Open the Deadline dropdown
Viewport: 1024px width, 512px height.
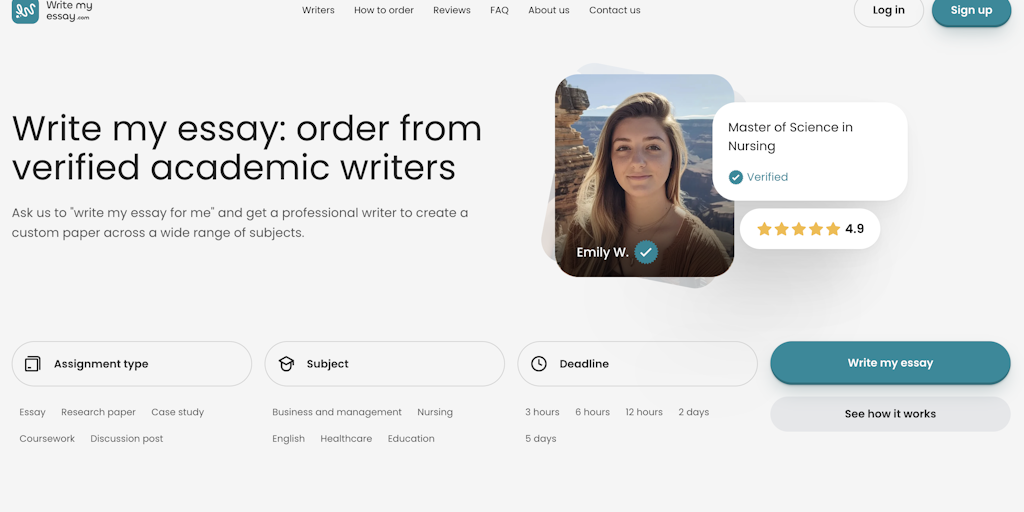(637, 364)
